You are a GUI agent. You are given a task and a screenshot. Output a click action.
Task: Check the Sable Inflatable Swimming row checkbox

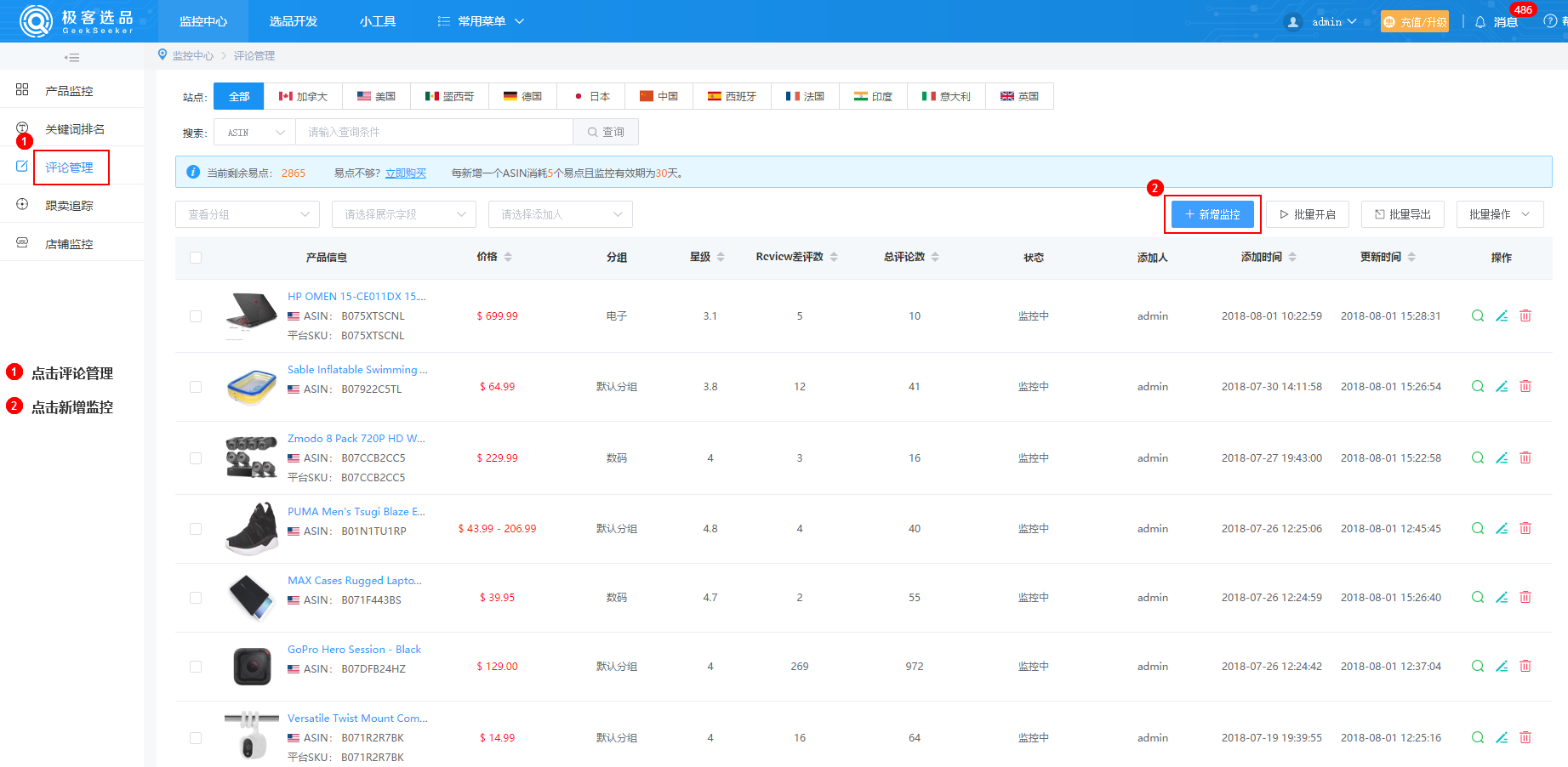point(196,387)
